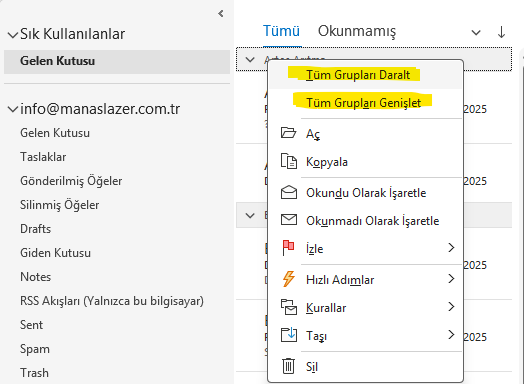524x384 pixels.
Task: Click the red flag İzle icon
Action: (288, 248)
